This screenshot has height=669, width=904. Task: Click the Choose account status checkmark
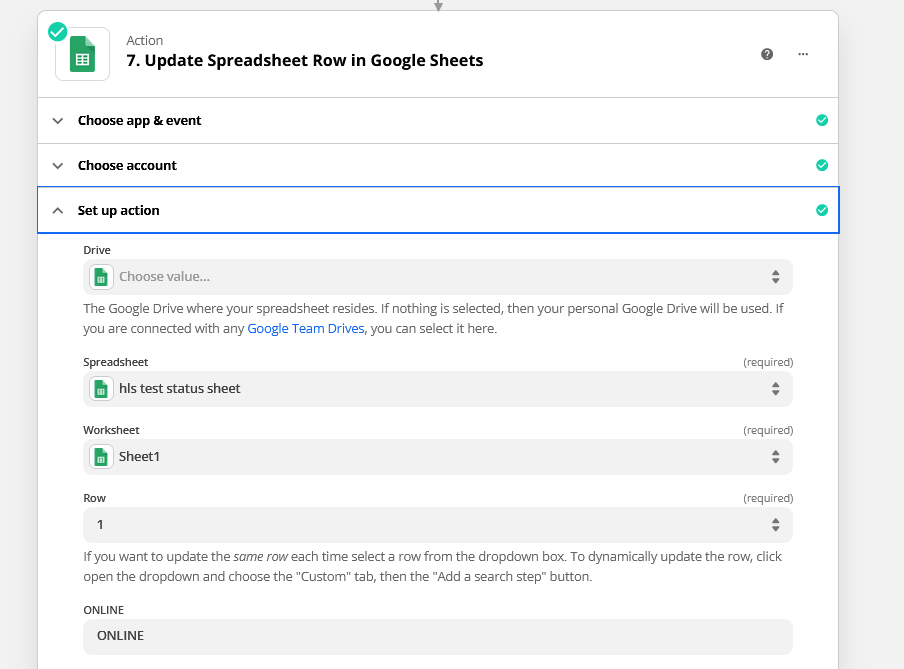click(x=822, y=165)
